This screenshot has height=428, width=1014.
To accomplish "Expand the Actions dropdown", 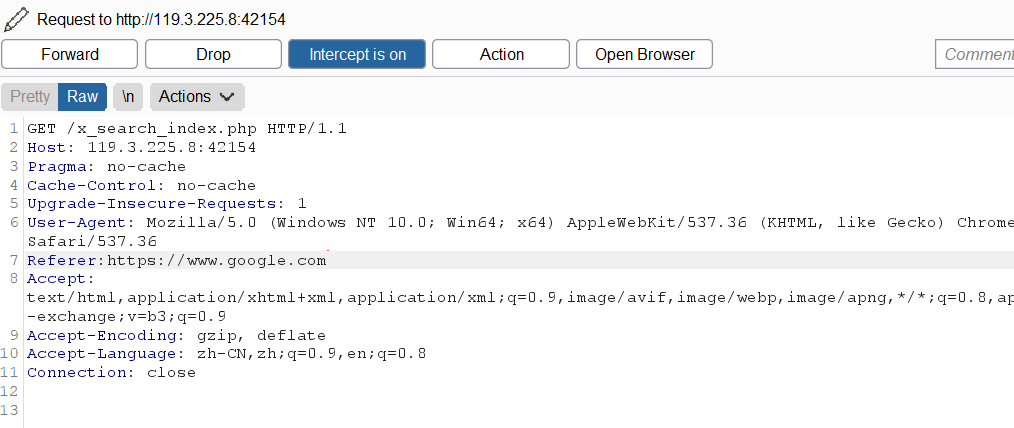I will [197, 96].
